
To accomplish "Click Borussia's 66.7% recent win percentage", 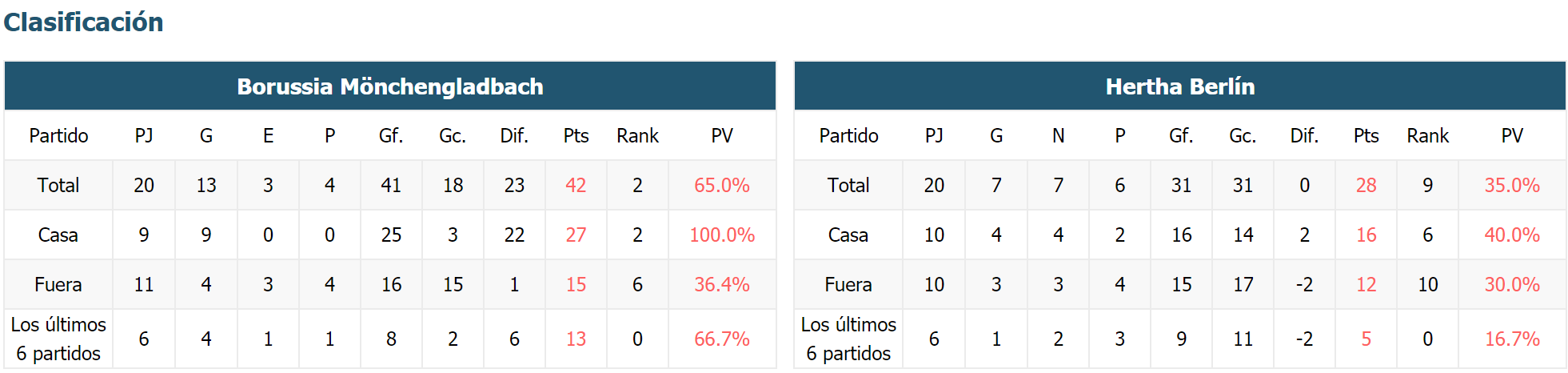I will click(x=722, y=339).
